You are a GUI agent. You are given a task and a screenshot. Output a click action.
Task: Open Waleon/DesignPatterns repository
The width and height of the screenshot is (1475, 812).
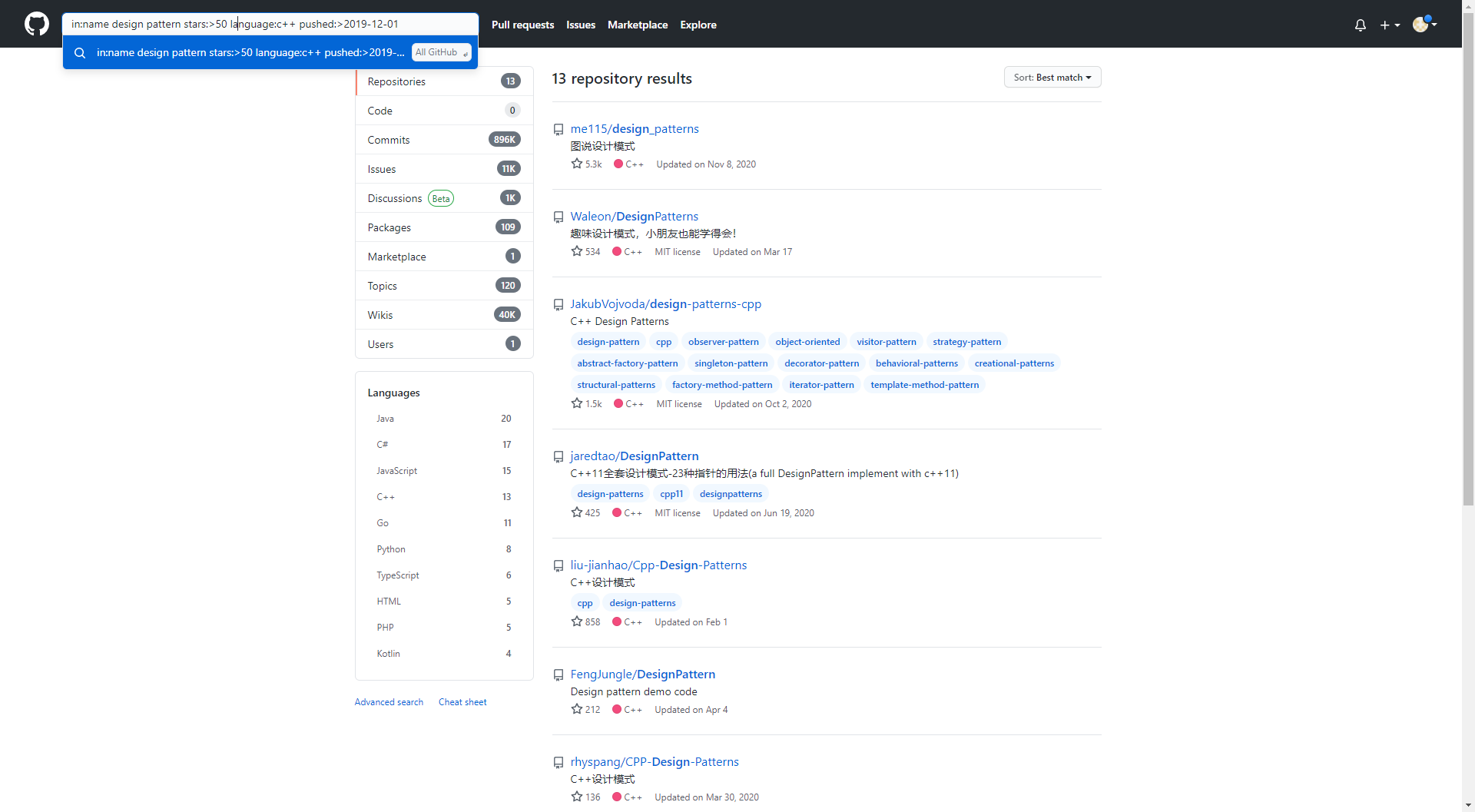coord(635,217)
